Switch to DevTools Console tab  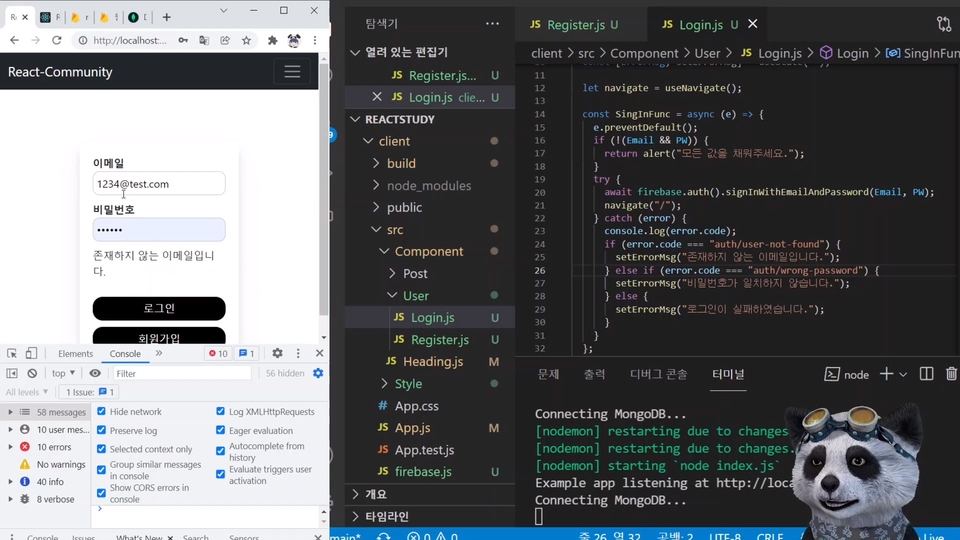coord(125,353)
